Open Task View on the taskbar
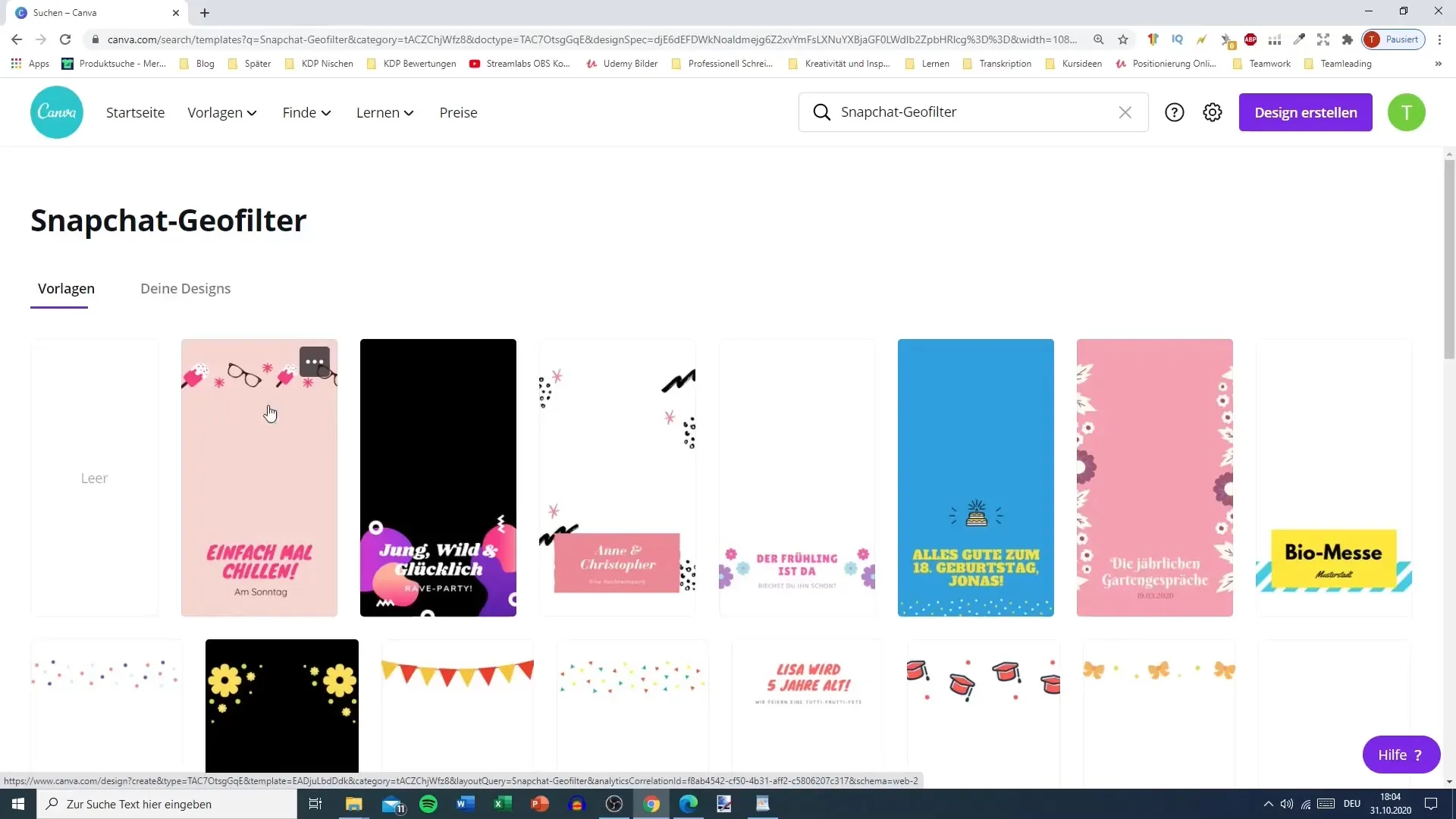 pyautogui.click(x=315, y=804)
